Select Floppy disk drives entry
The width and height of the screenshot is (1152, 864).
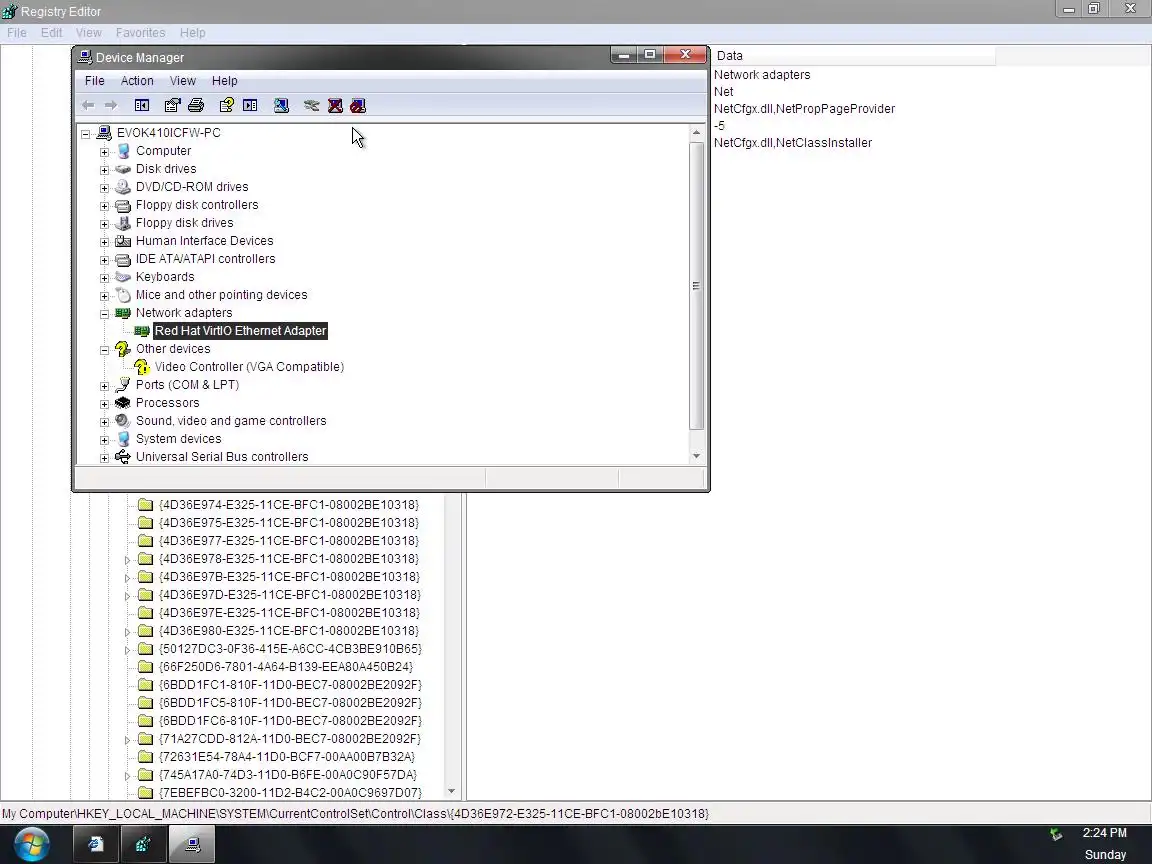tap(184, 223)
